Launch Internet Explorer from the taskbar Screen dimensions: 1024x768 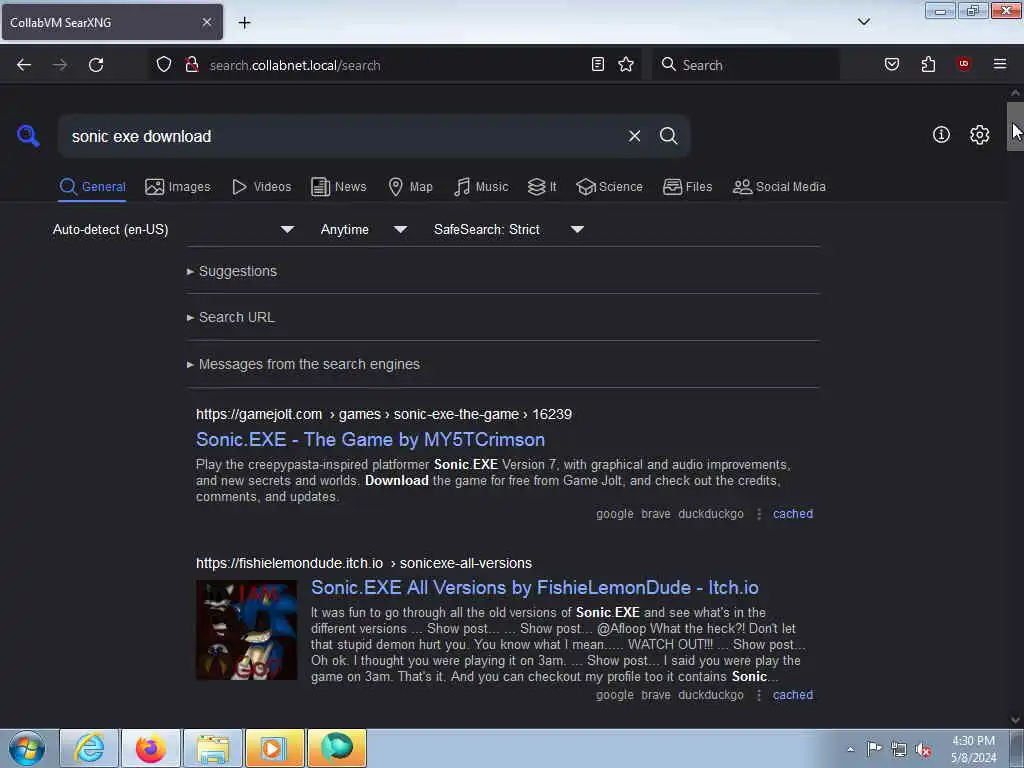pos(89,748)
